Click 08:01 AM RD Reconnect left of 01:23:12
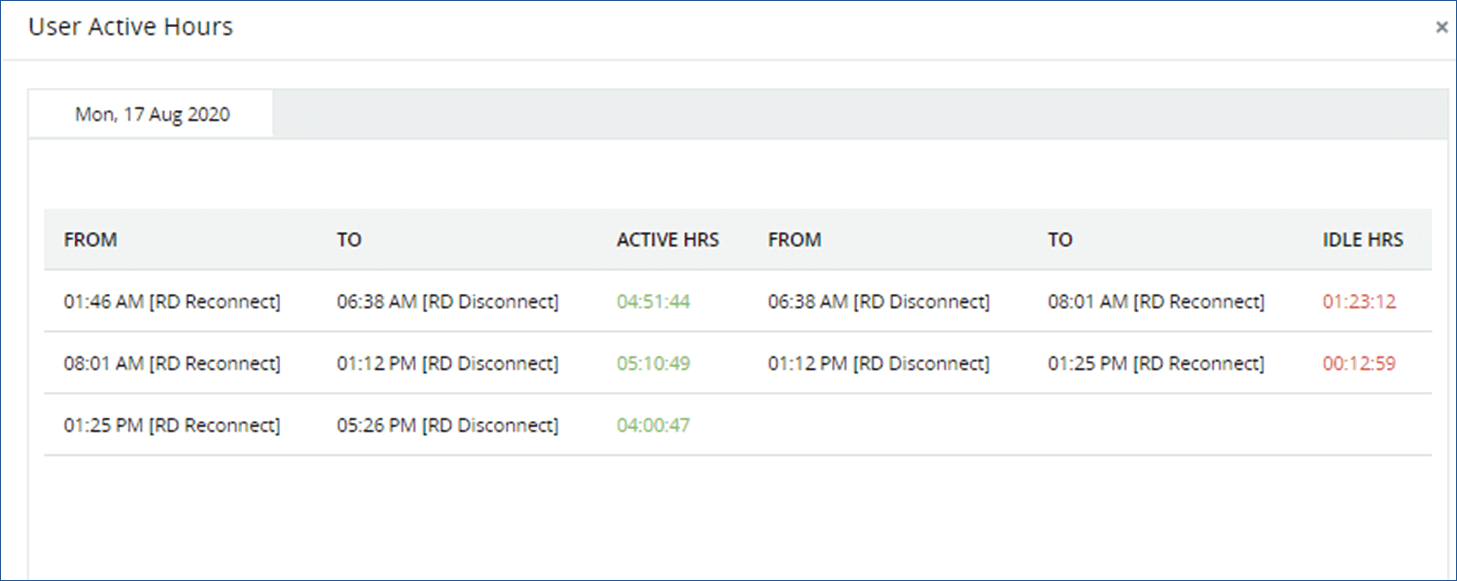 (x=1156, y=302)
